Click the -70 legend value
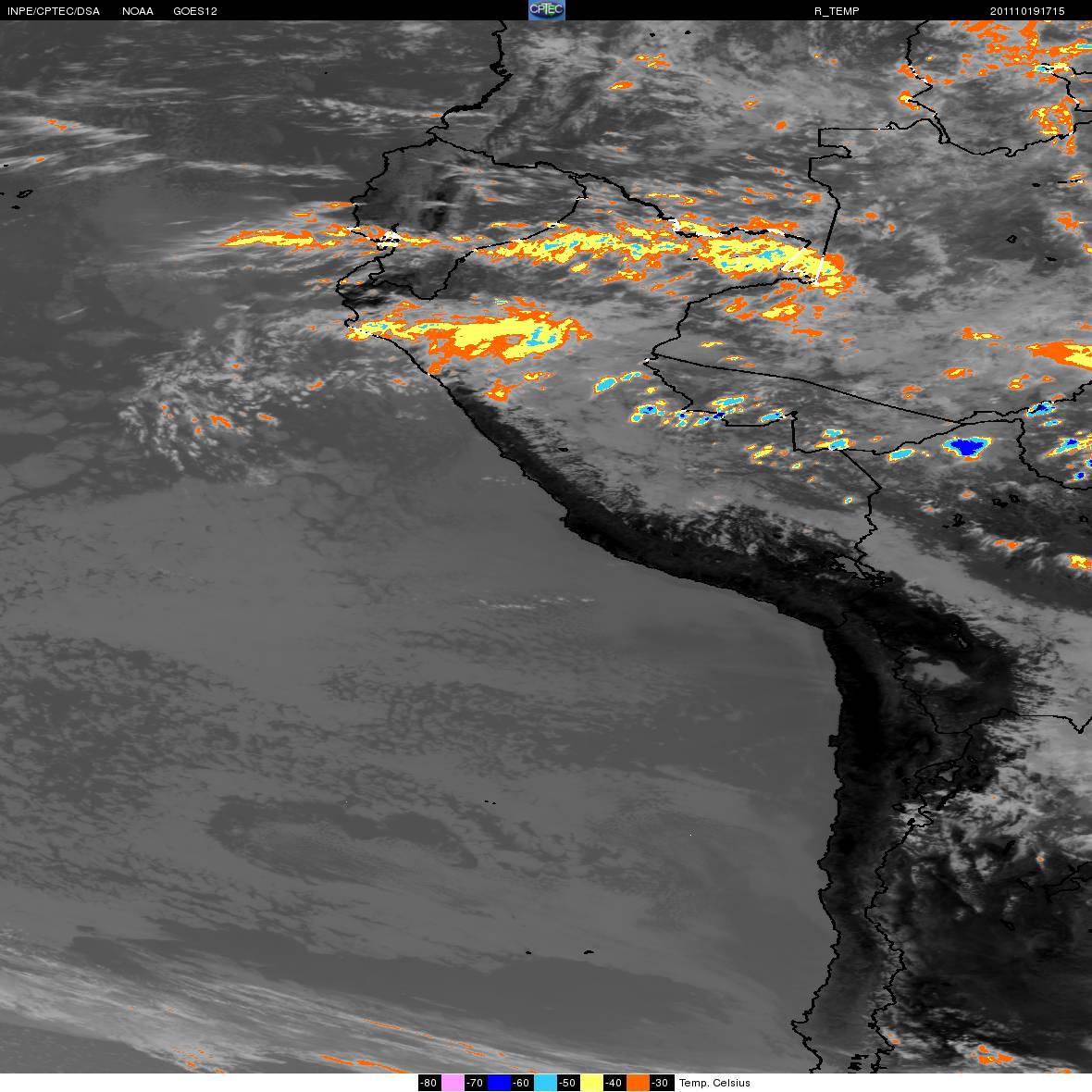Image resolution: width=1092 pixels, height=1092 pixels. 475,1083
